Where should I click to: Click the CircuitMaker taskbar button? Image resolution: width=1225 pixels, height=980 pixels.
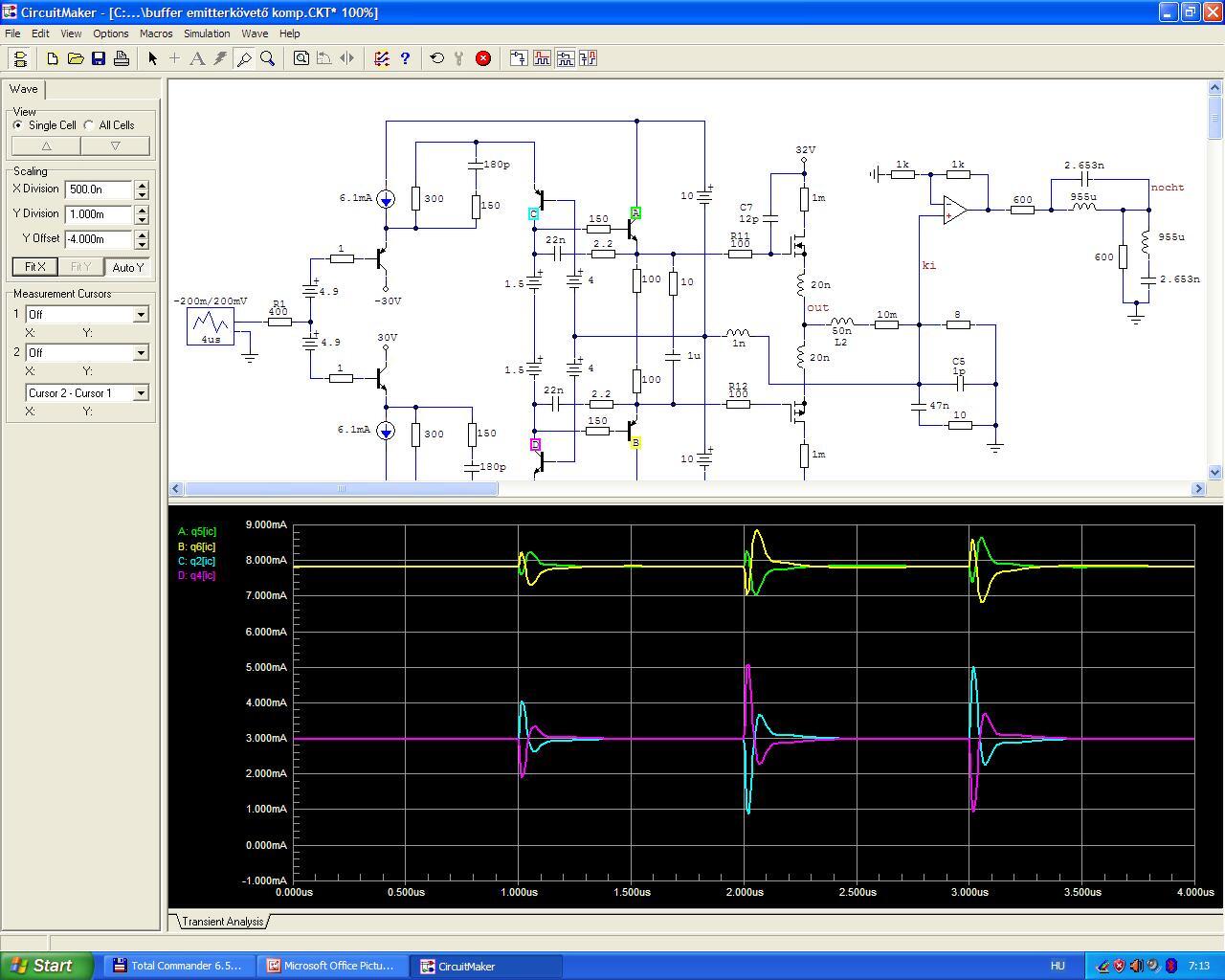486,966
